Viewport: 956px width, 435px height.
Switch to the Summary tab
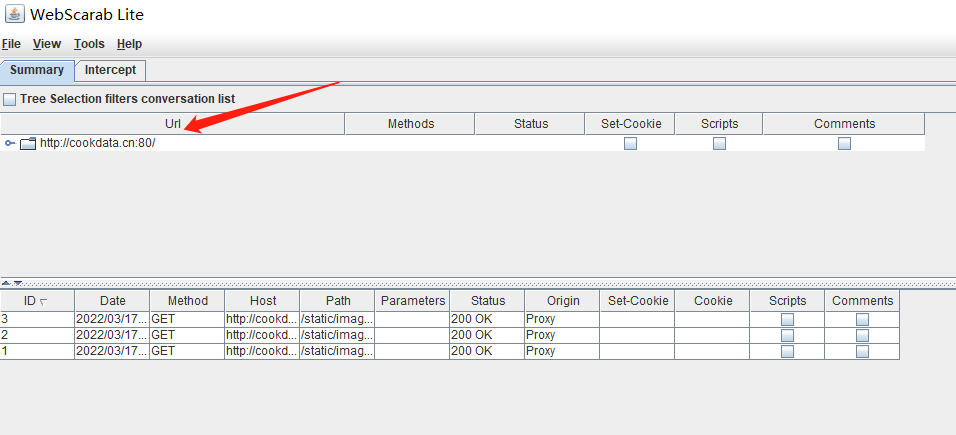[37, 70]
